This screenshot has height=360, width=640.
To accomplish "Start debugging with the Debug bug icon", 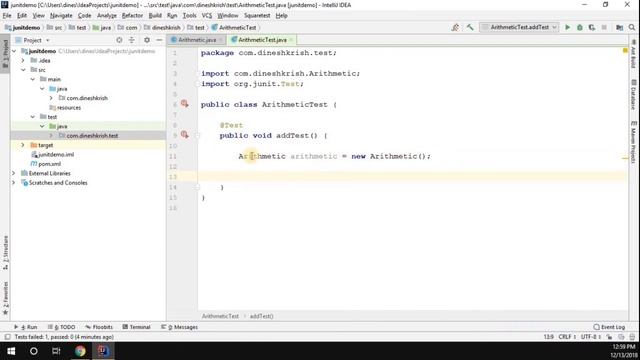I will [x=580, y=27].
